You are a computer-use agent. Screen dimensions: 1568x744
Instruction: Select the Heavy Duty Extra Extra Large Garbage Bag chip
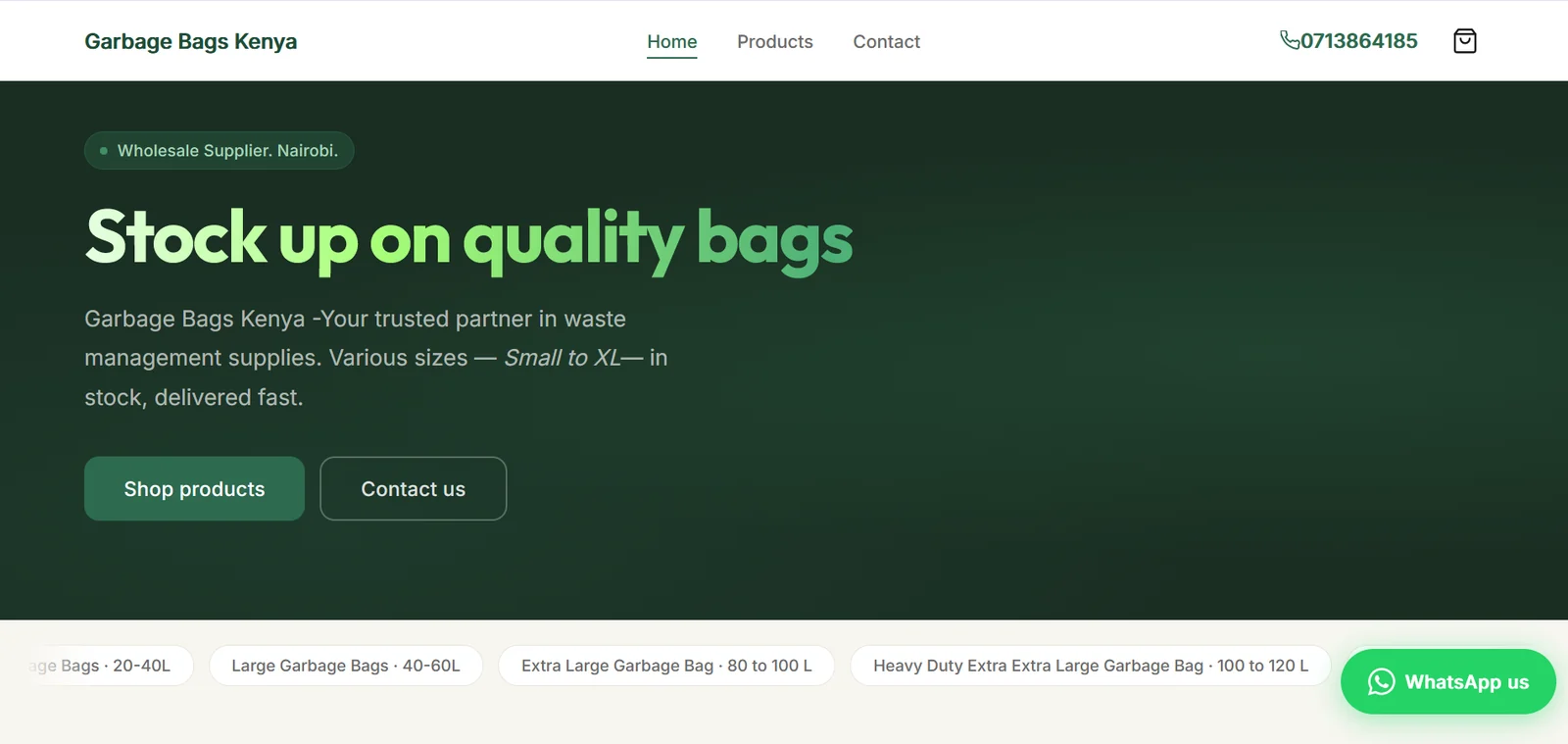click(1091, 666)
